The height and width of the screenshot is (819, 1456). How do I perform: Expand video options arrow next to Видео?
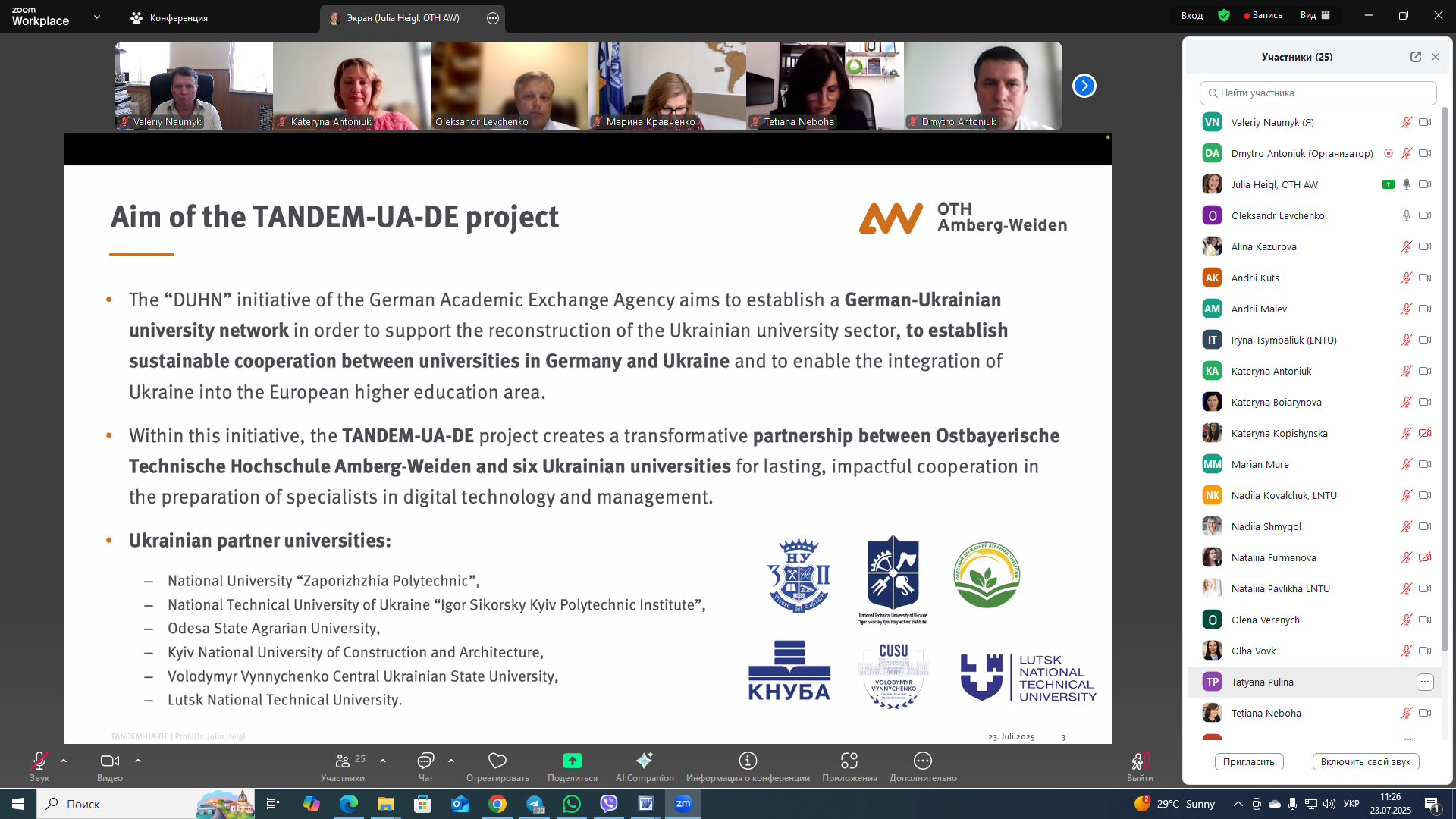[x=137, y=760]
